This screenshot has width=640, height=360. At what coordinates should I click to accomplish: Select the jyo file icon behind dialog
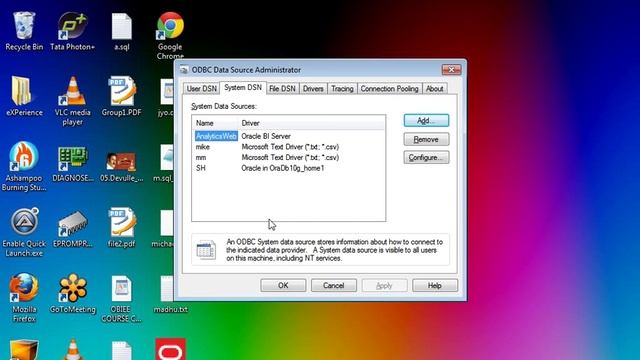point(167,97)
